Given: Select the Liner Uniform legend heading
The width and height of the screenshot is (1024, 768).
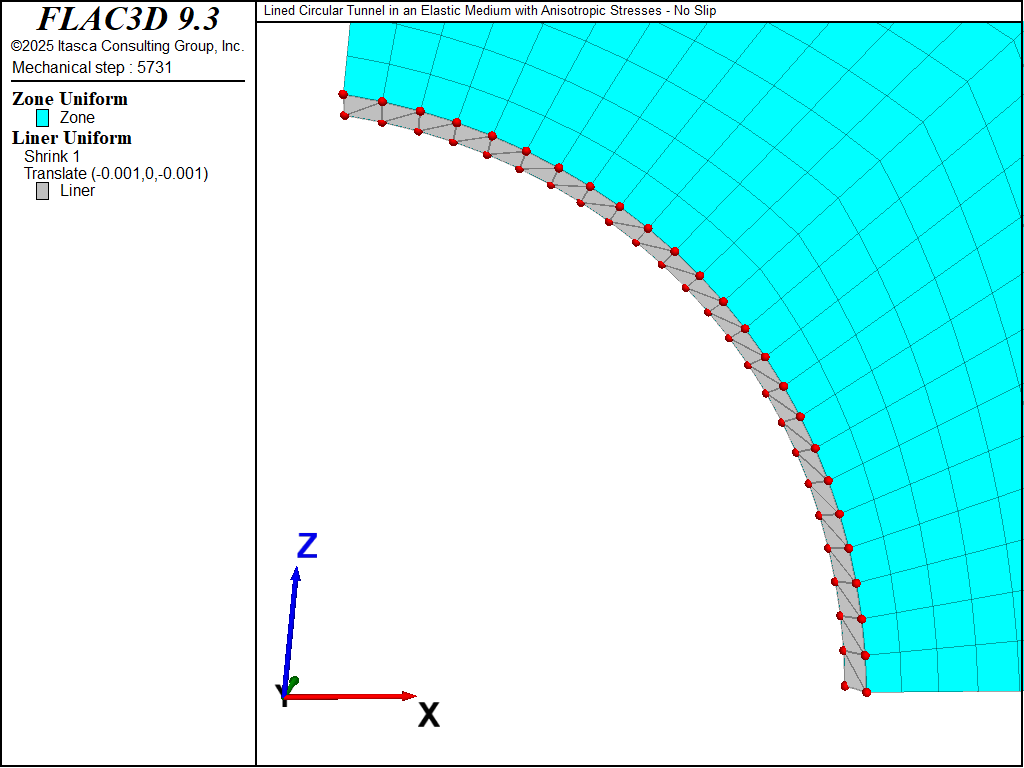Looking at the screenshot, I should 72,138.
